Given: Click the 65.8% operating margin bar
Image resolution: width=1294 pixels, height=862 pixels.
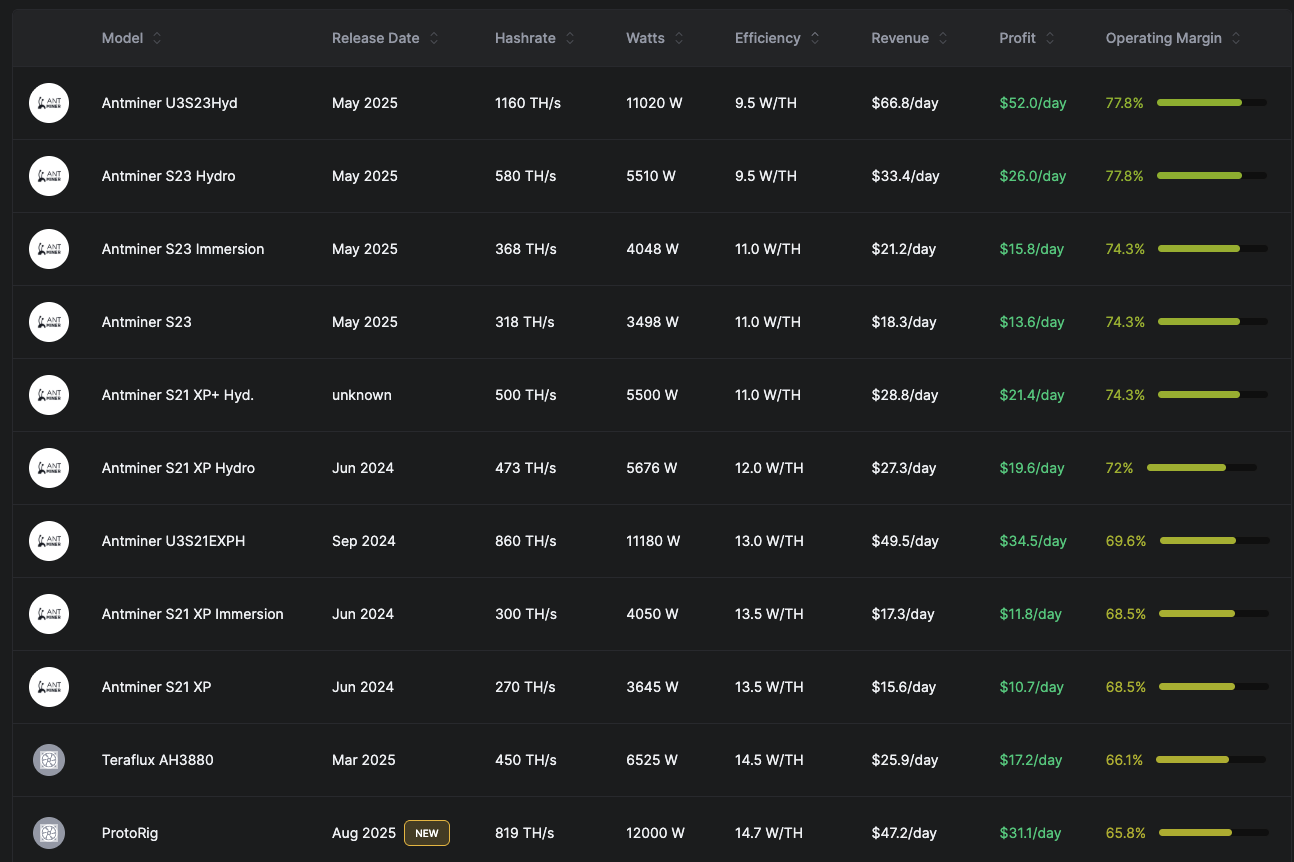Looking at the screenshot, I should click(x=1214, y=833).
